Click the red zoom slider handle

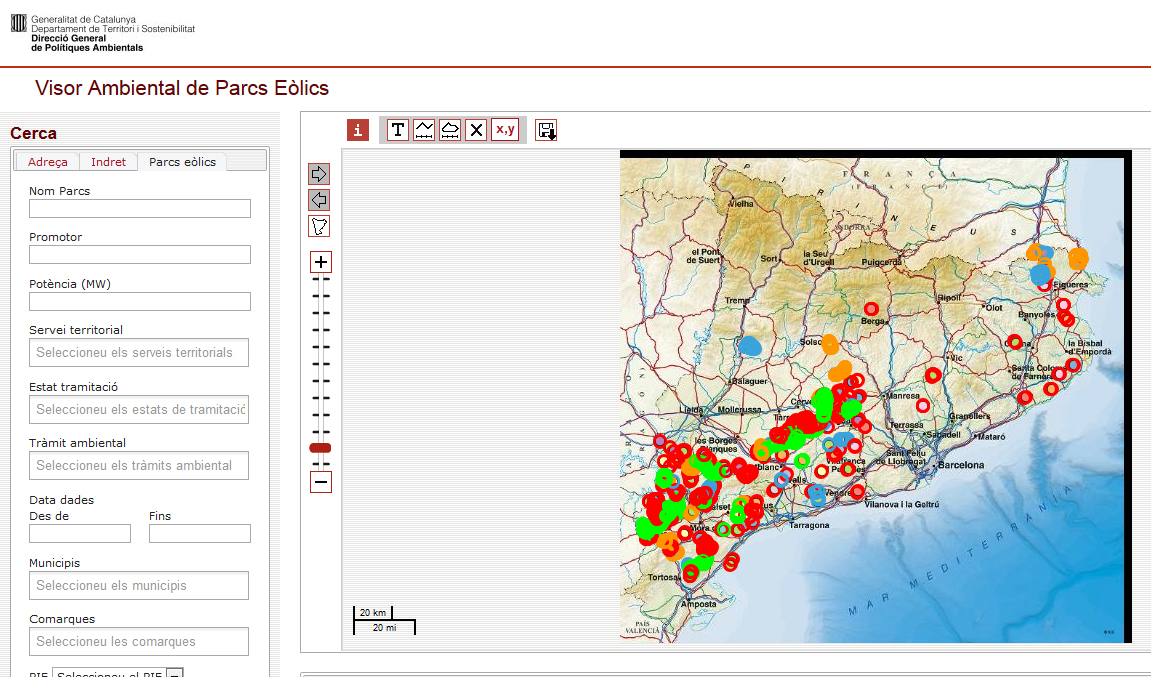(320, 448)
